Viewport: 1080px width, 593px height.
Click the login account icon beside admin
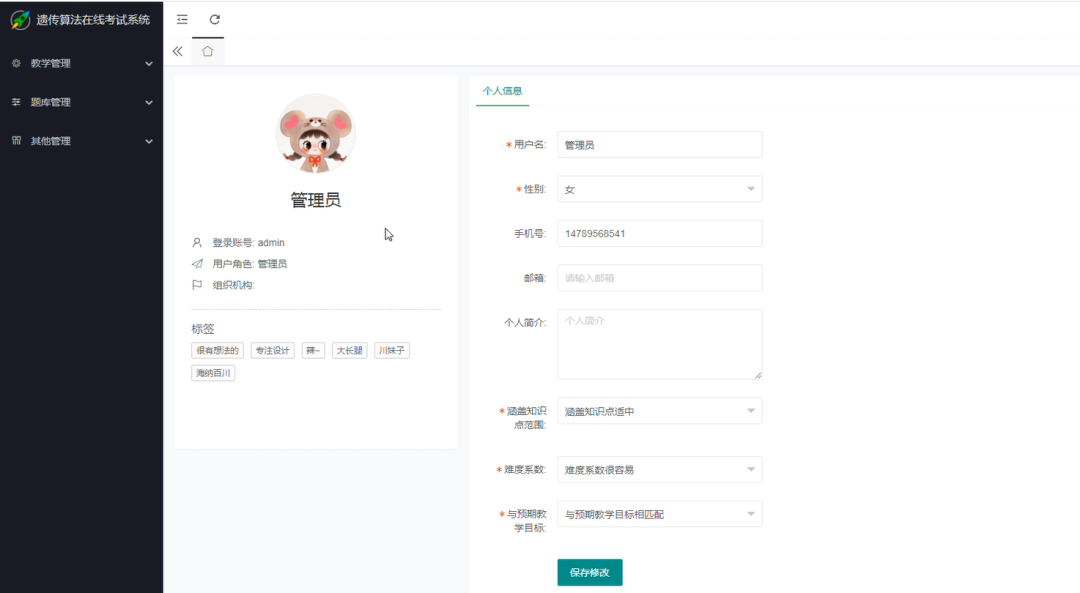coord(196,242)
